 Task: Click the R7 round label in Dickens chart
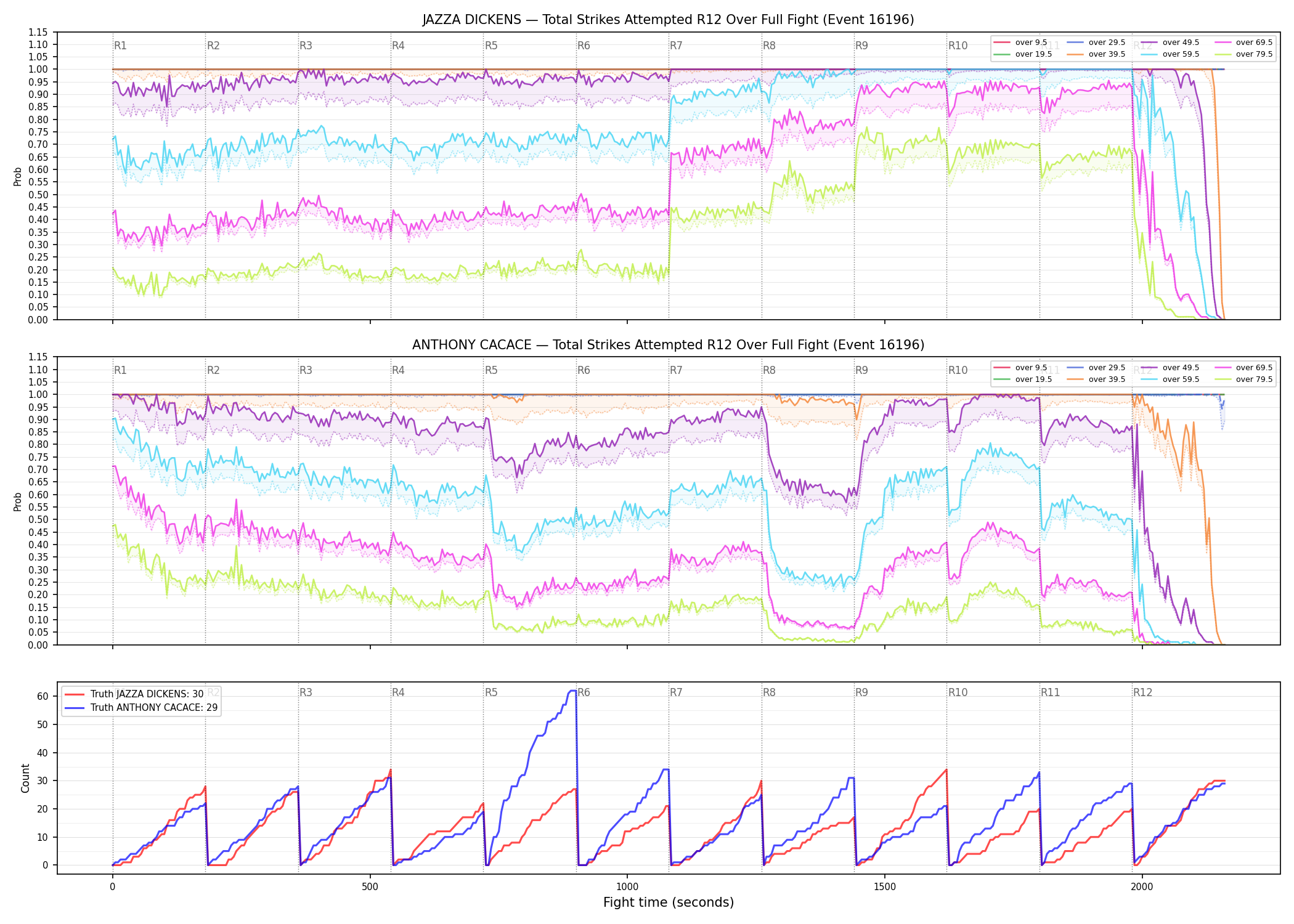click(676, 46)
